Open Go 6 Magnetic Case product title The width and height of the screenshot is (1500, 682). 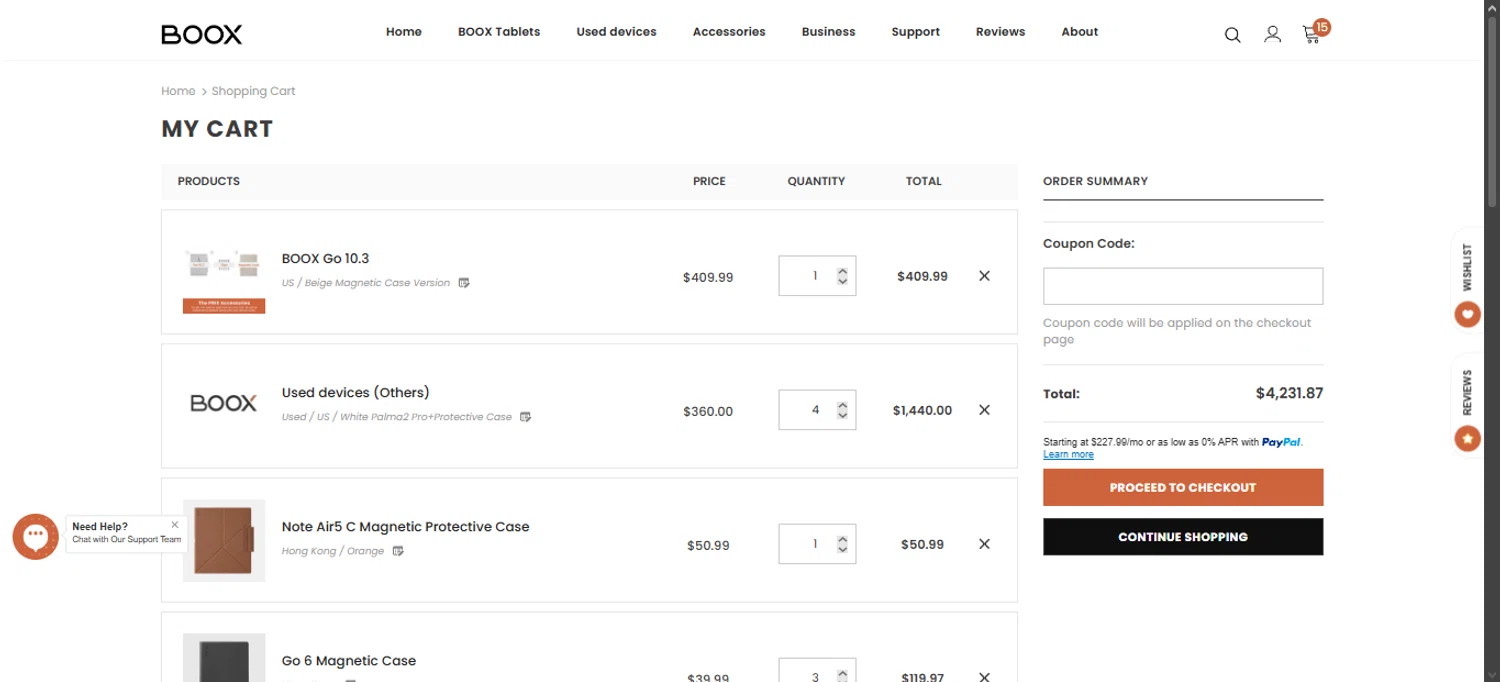[x=348, y=660]
